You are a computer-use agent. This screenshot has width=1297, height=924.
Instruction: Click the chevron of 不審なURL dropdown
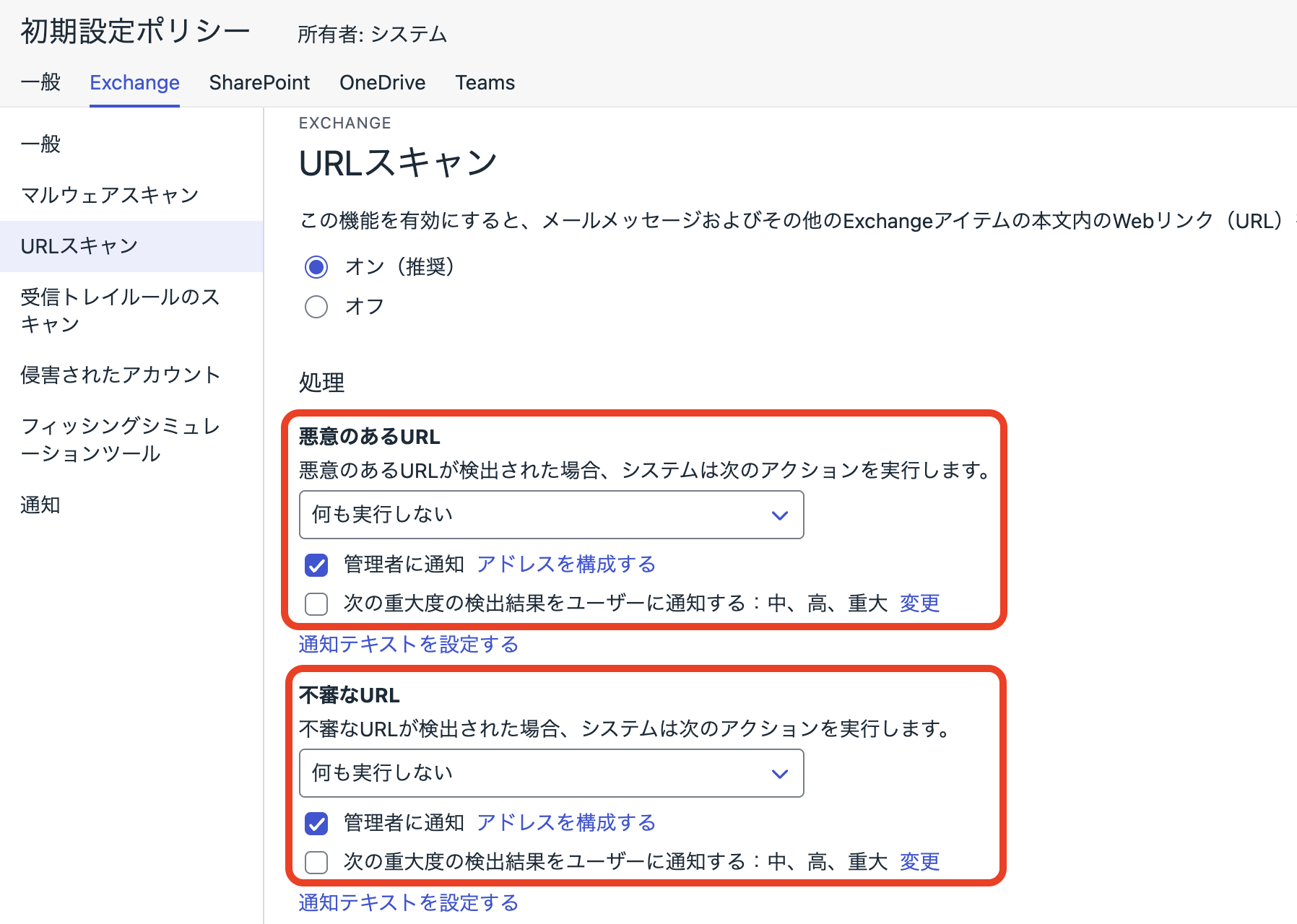pyautogui.click(x=779, y=774)
